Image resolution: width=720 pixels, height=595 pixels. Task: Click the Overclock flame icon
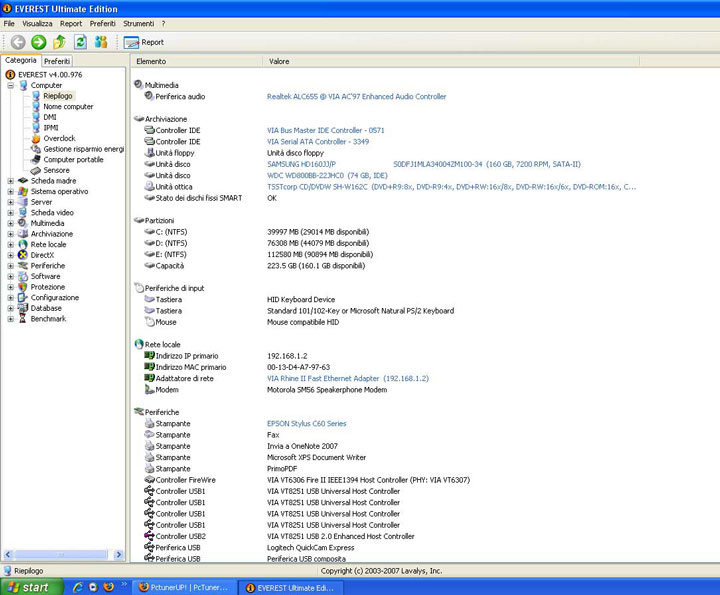pos(36,138)
